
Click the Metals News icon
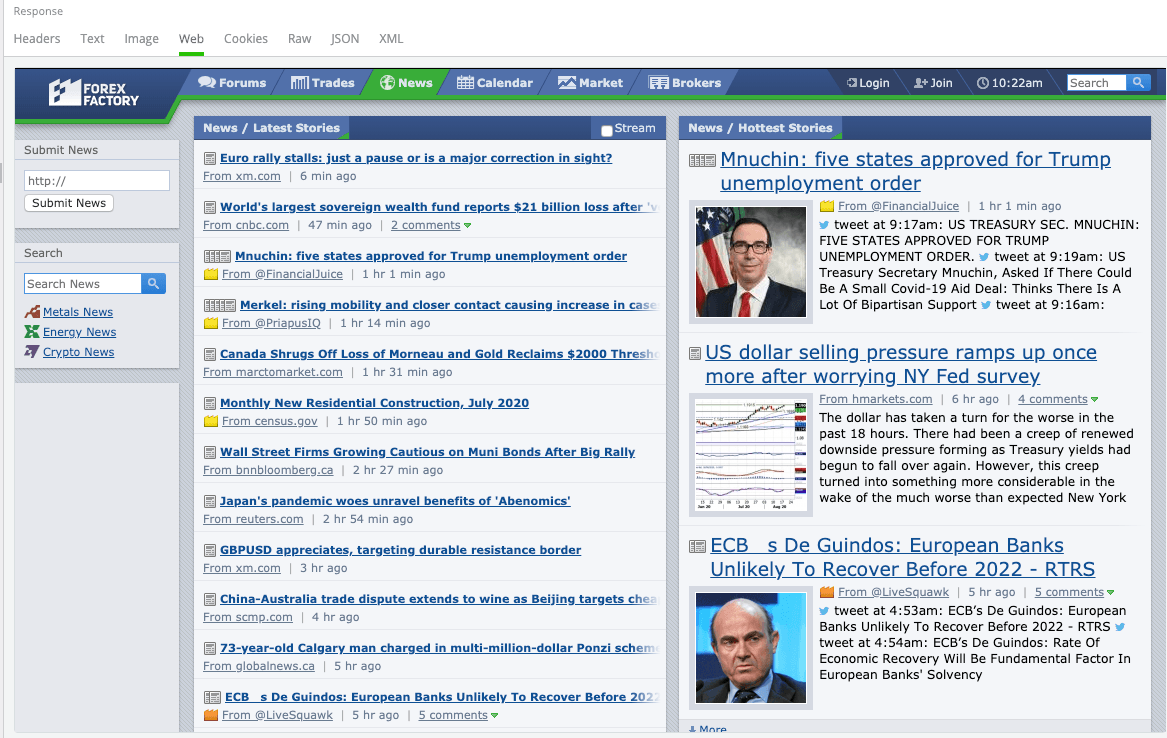pyautogui.click(x=32, y=312)
